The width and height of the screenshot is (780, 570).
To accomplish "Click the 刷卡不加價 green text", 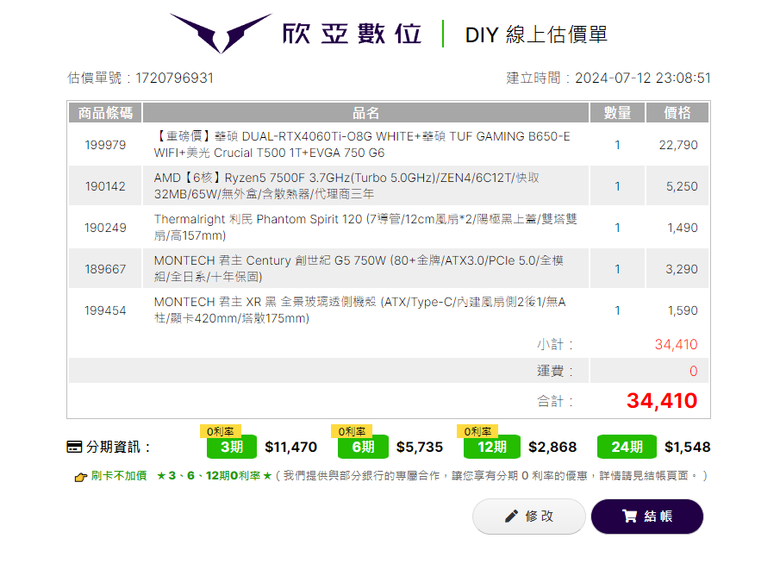I will 119,476.
